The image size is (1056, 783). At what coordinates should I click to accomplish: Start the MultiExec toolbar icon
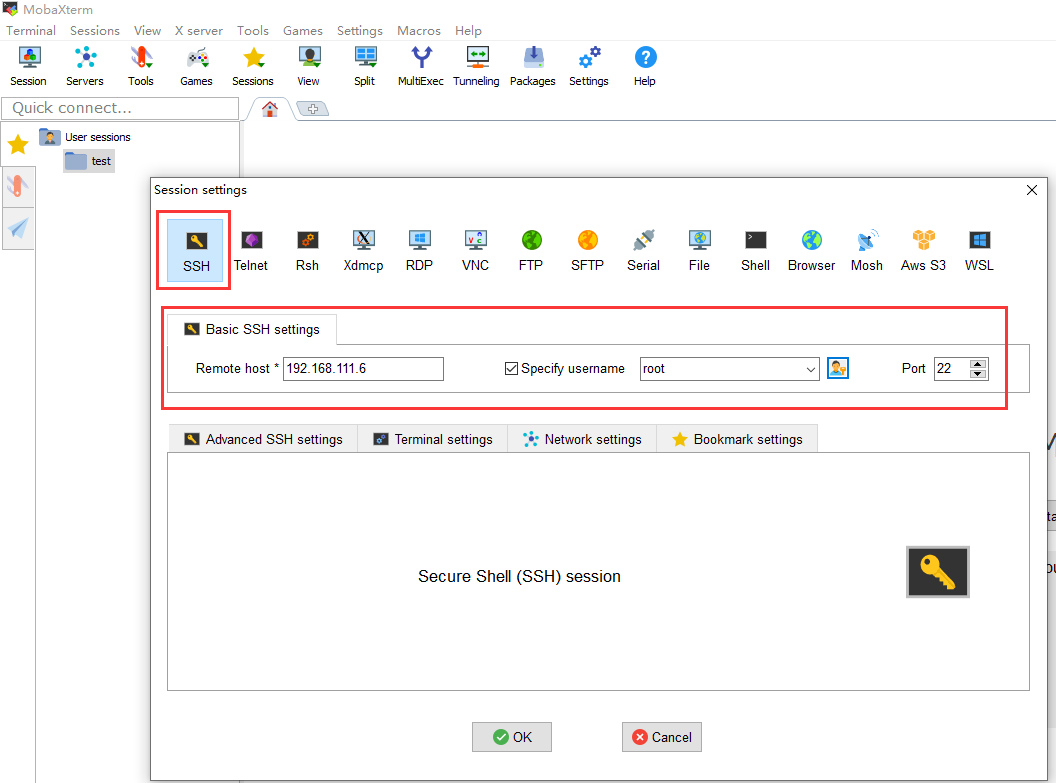click(421, 67)
